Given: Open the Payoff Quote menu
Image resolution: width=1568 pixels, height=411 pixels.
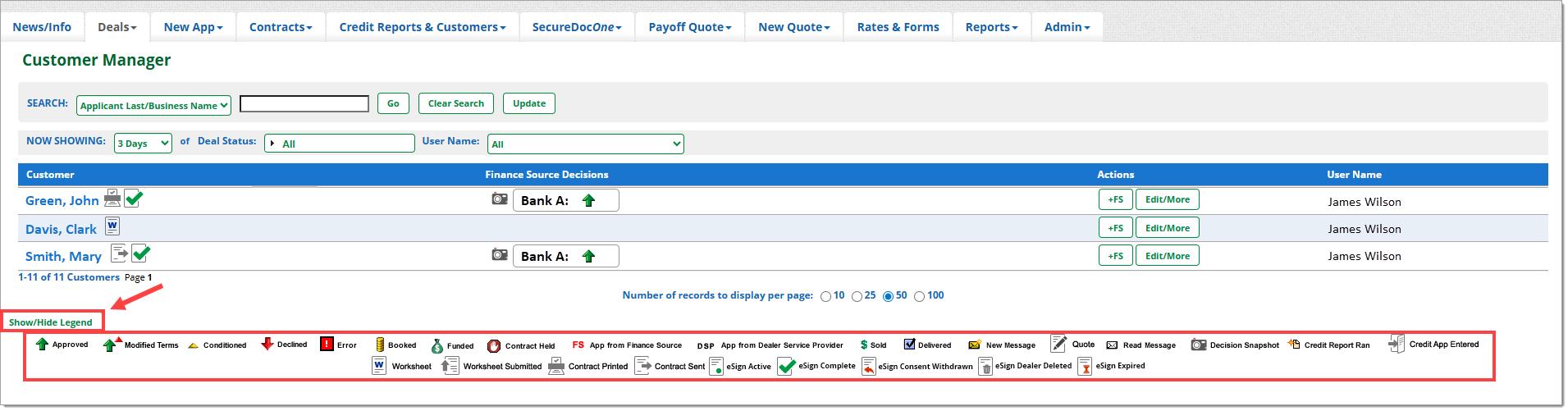Looking at the screenshot, I should pos(689,27).
